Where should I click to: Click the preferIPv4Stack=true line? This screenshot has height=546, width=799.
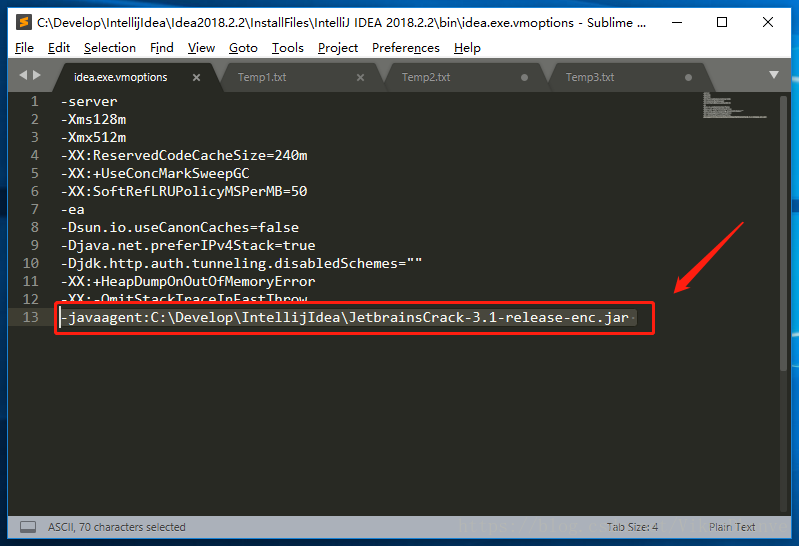pyautogui.click(x=188, y=245)
